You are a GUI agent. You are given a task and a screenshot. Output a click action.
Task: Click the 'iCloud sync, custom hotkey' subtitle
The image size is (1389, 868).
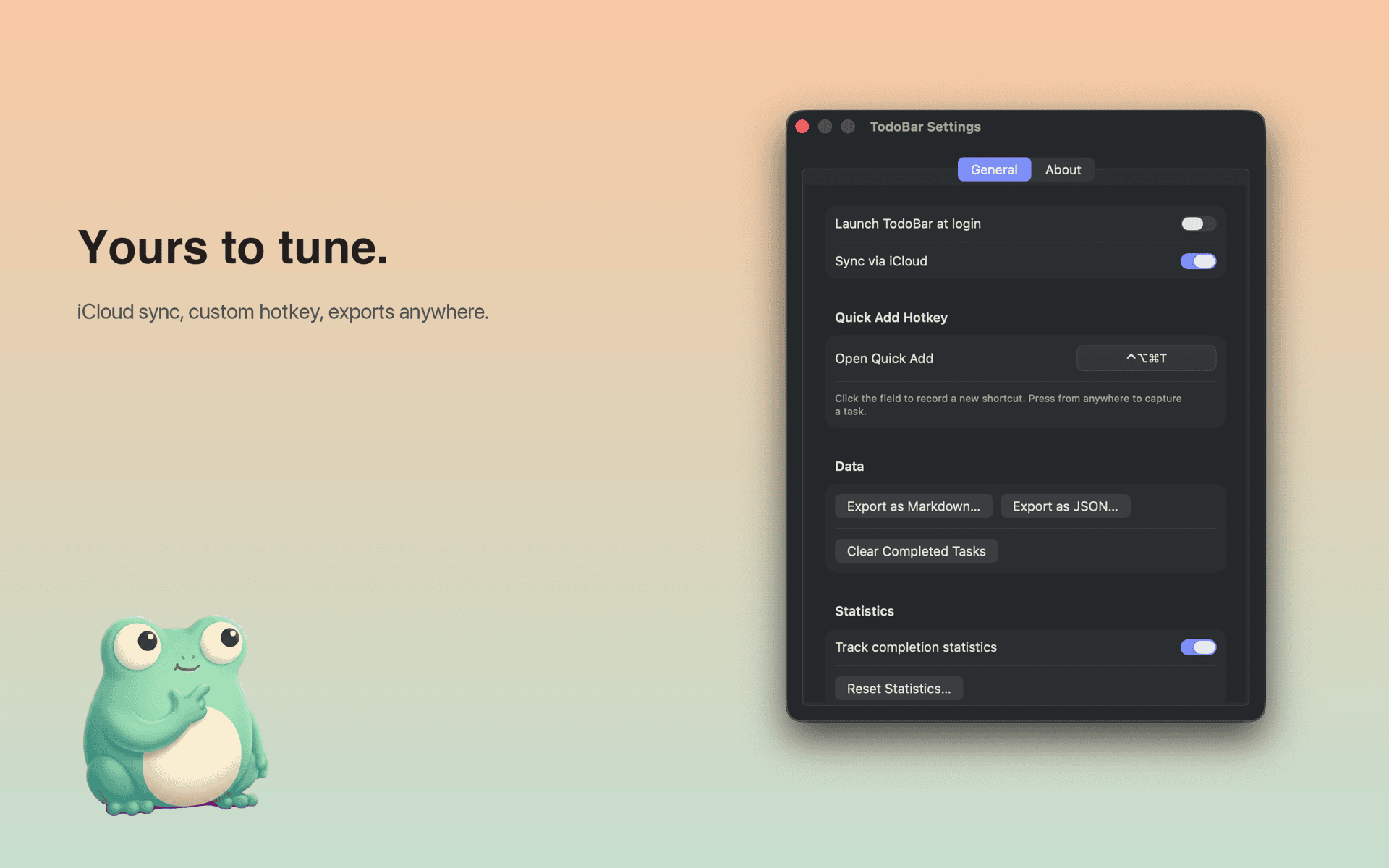coord(283,312)
